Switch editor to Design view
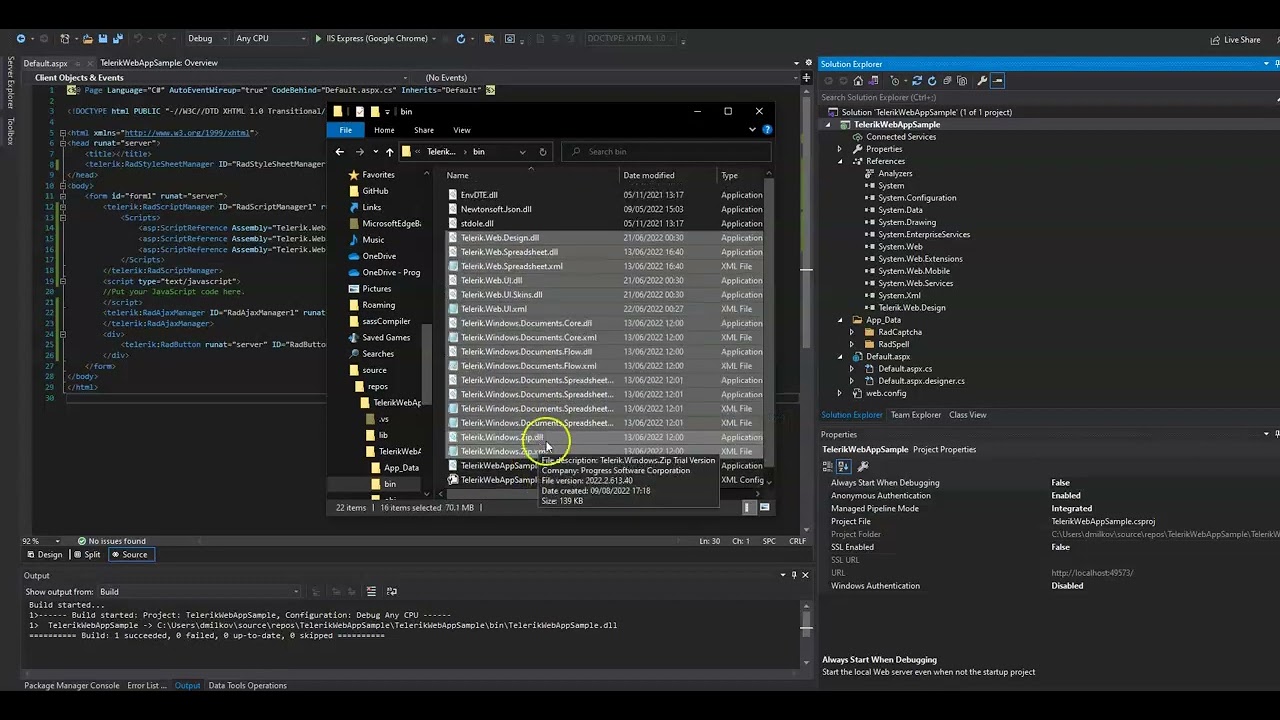1280x720 pixels. (x=45, y=555)
